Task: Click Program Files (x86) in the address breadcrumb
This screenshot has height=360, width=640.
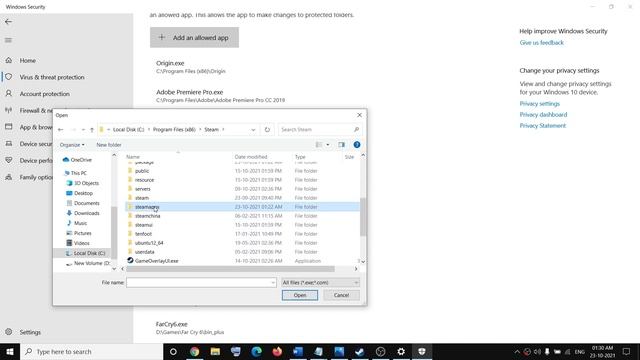Action: (174, 129)
